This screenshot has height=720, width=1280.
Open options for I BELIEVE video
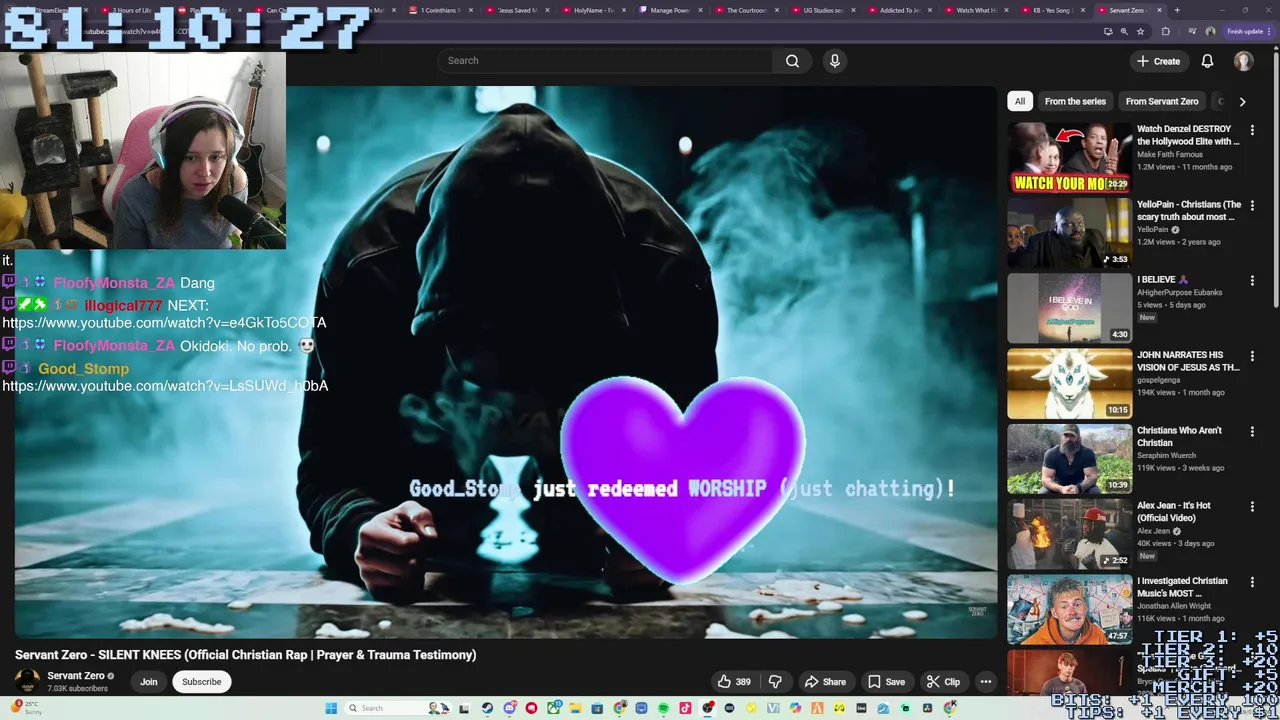[x=1252, y=281]
